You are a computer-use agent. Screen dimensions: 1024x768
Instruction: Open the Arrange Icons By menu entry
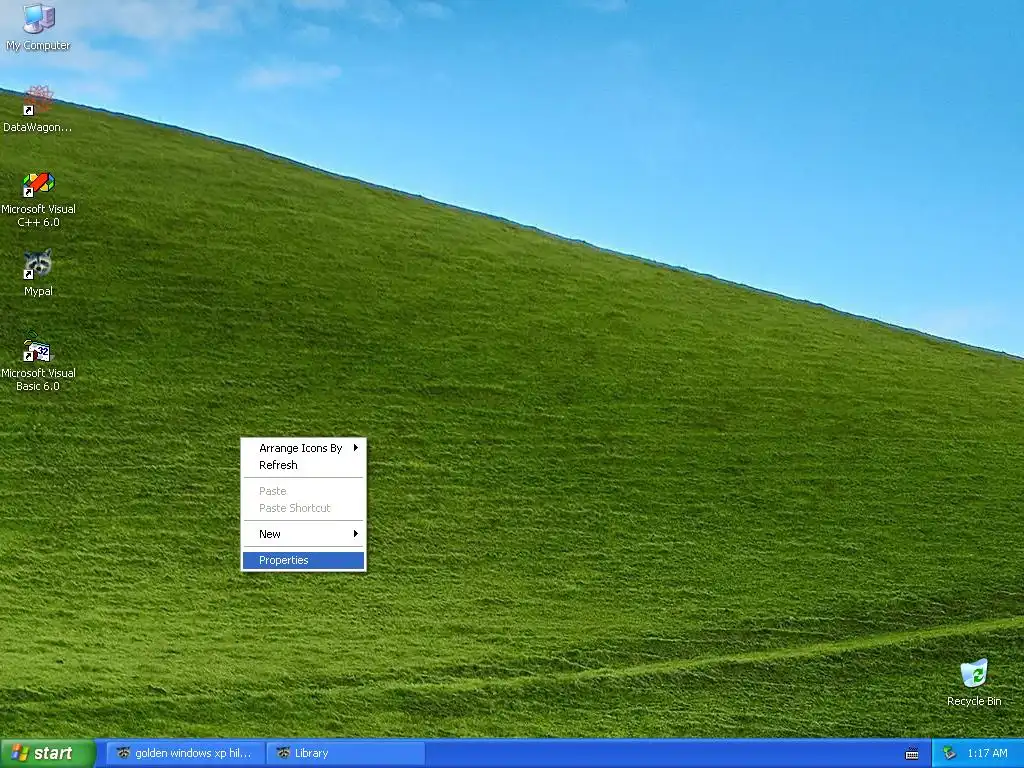(303, 448)
